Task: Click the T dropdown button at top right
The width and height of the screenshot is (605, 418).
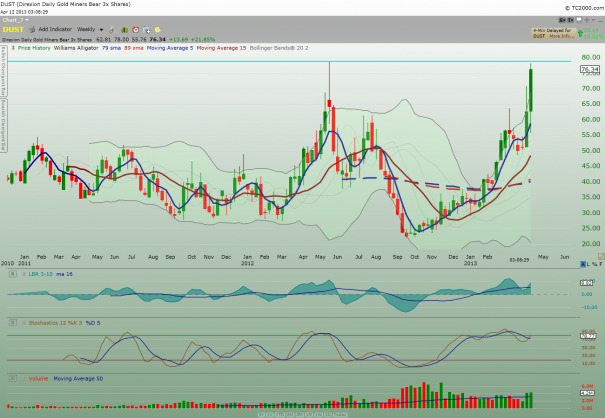Action: pos(570,20)
